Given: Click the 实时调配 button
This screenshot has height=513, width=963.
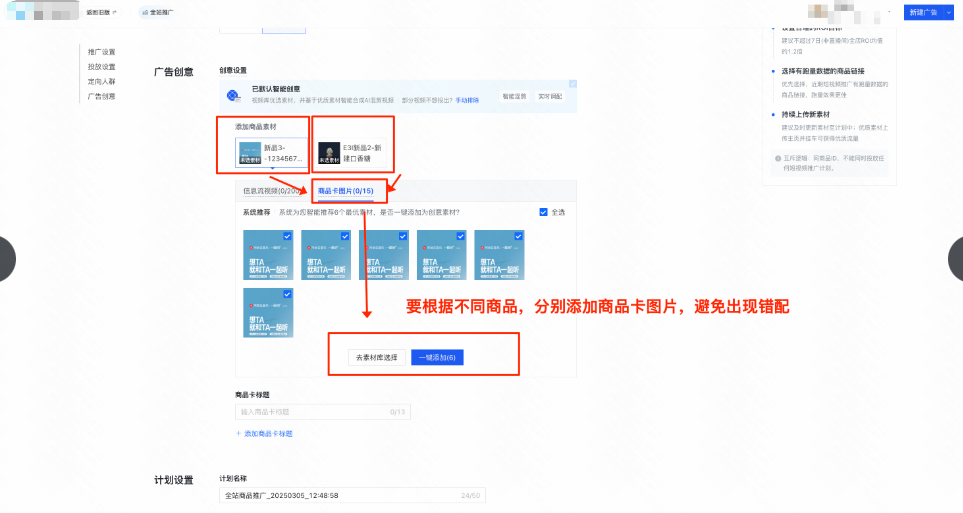Looking at the screenshot, I should tap(550, 96).
